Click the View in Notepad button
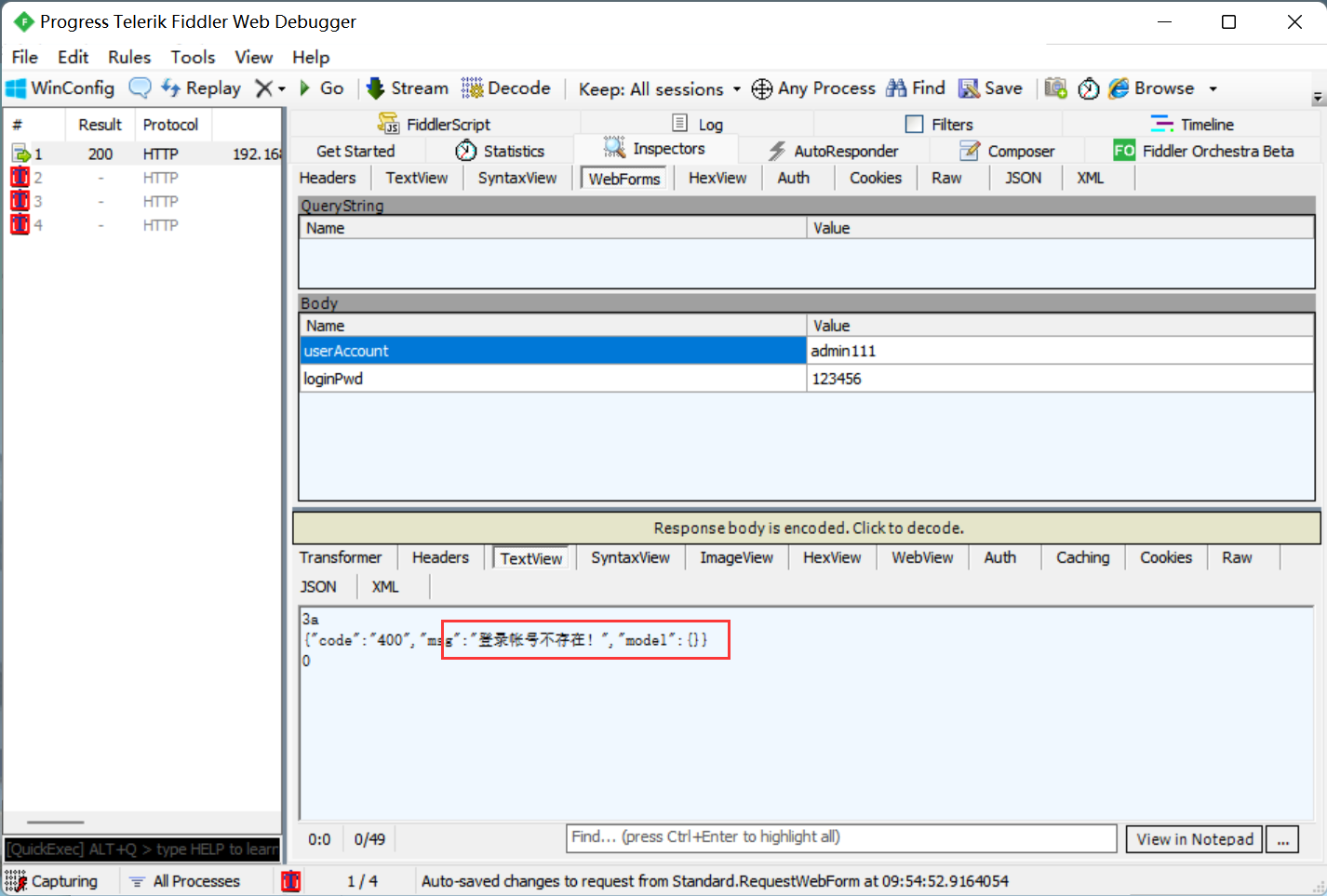Screen dimensions: 1327x896 click(1194, 839)
